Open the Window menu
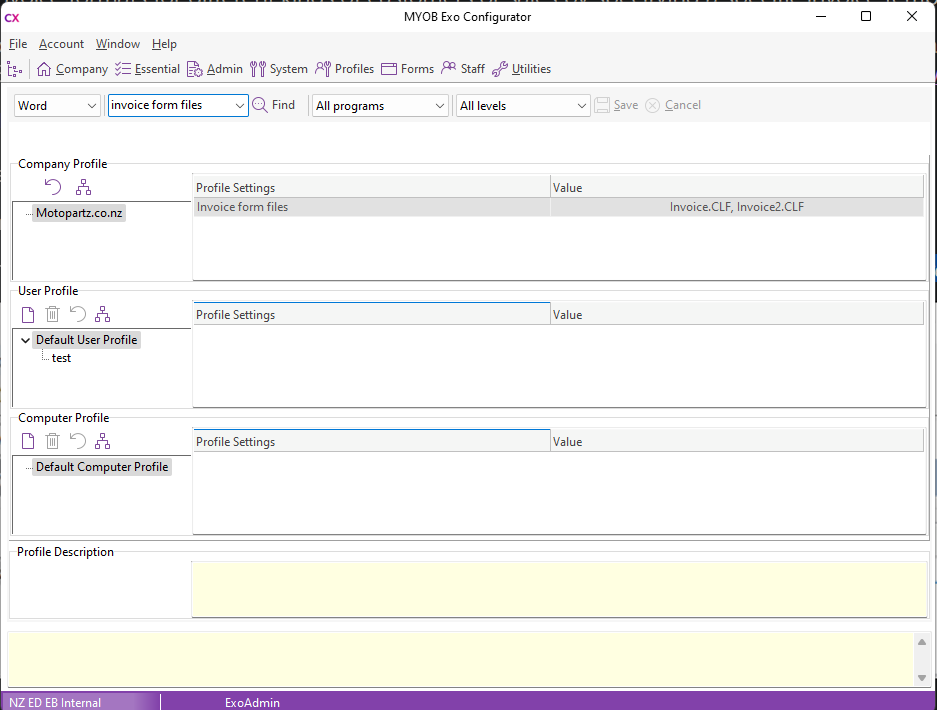Screen dimensions: 937x710 point(118,44)
